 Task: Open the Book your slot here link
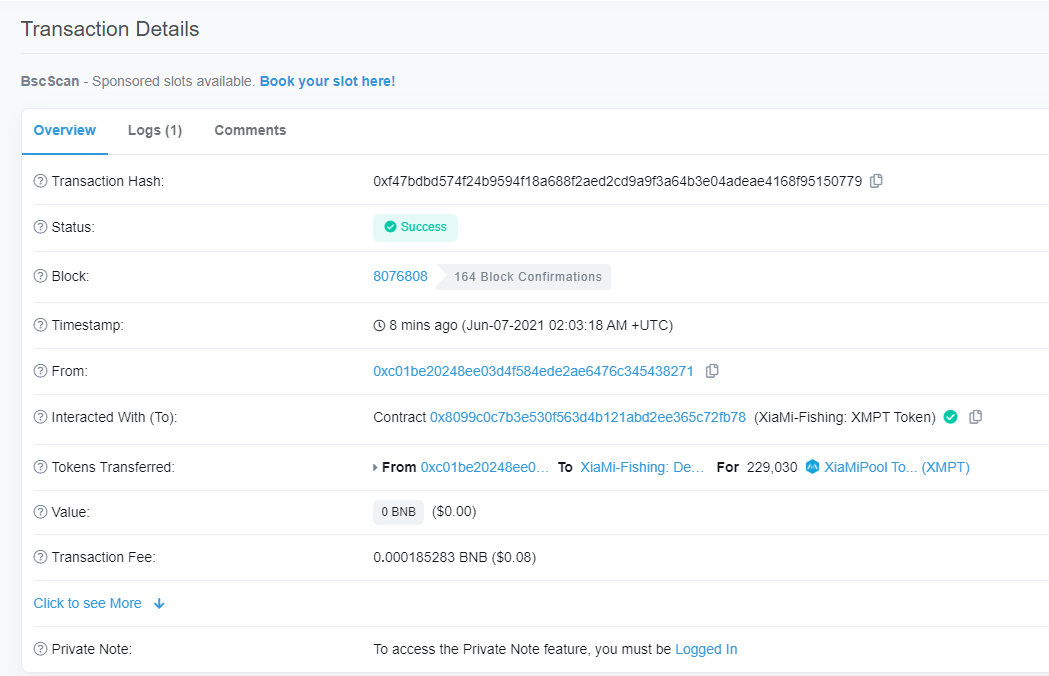327,81
